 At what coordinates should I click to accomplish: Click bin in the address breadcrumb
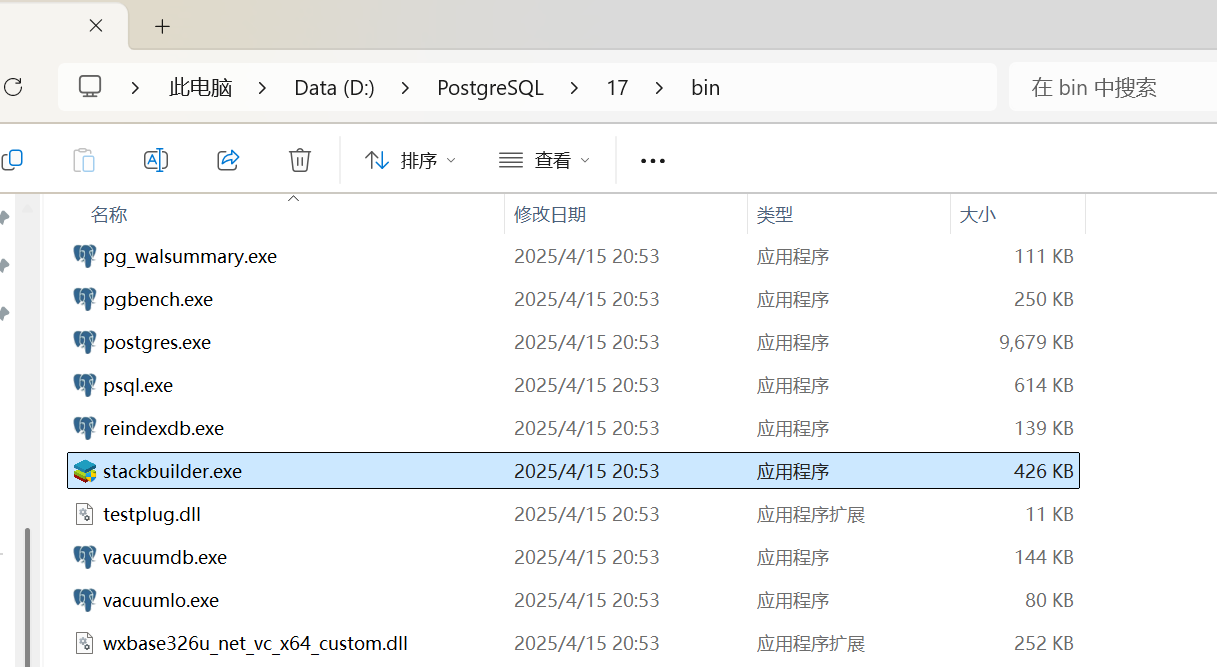[705, 88]
